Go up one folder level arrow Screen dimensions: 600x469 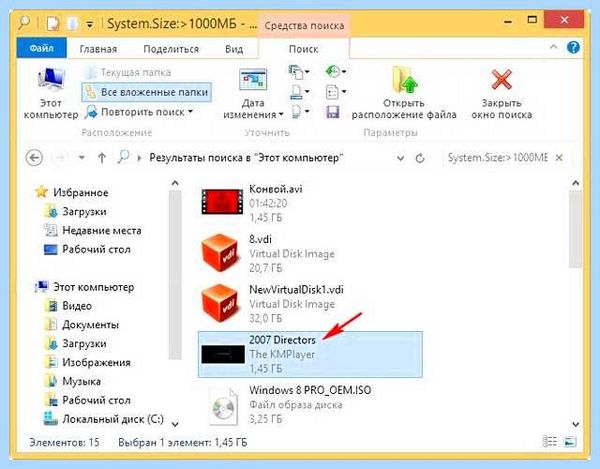coord(101,158)
